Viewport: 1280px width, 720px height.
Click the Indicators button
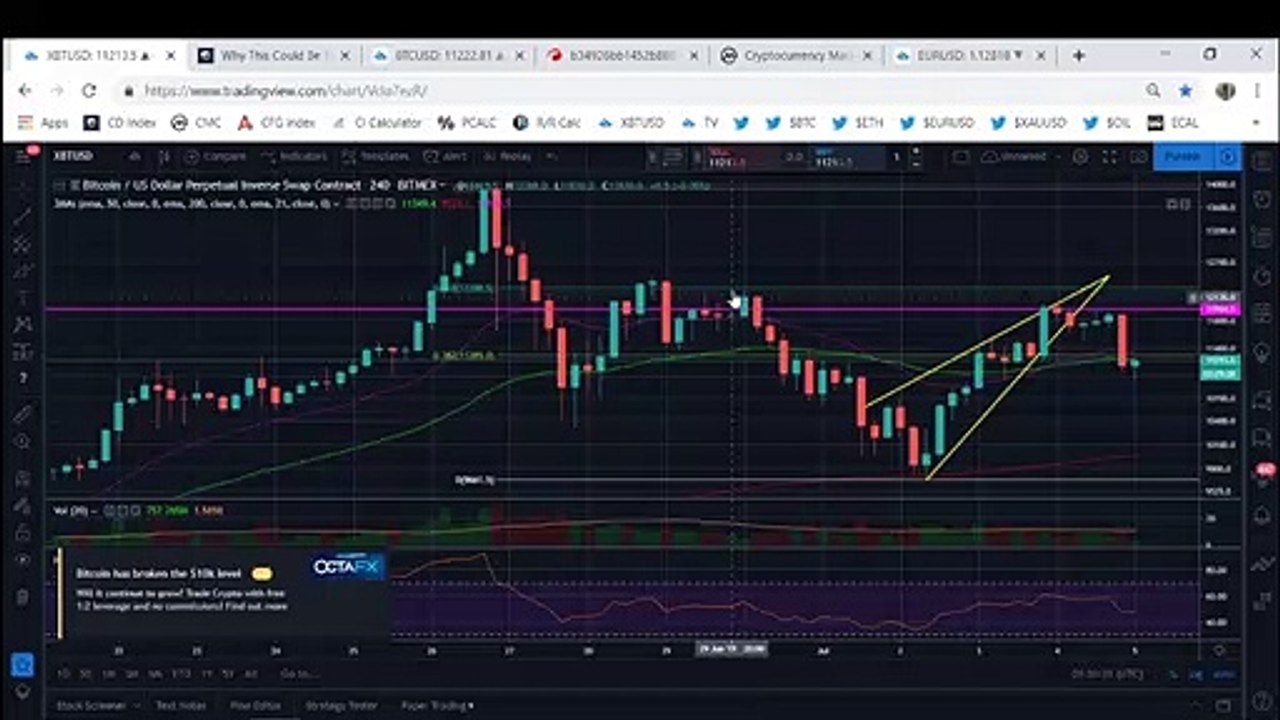click(x=295, y=157)
